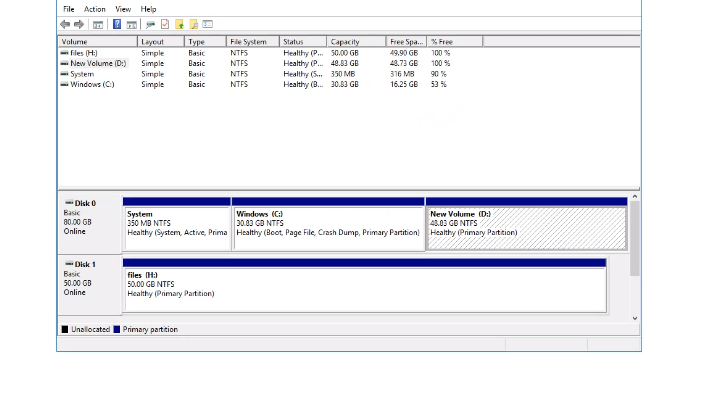Click the Properties checkmark page icon
The height and width of the screenshot is (394, 723).
coord(165,24)
